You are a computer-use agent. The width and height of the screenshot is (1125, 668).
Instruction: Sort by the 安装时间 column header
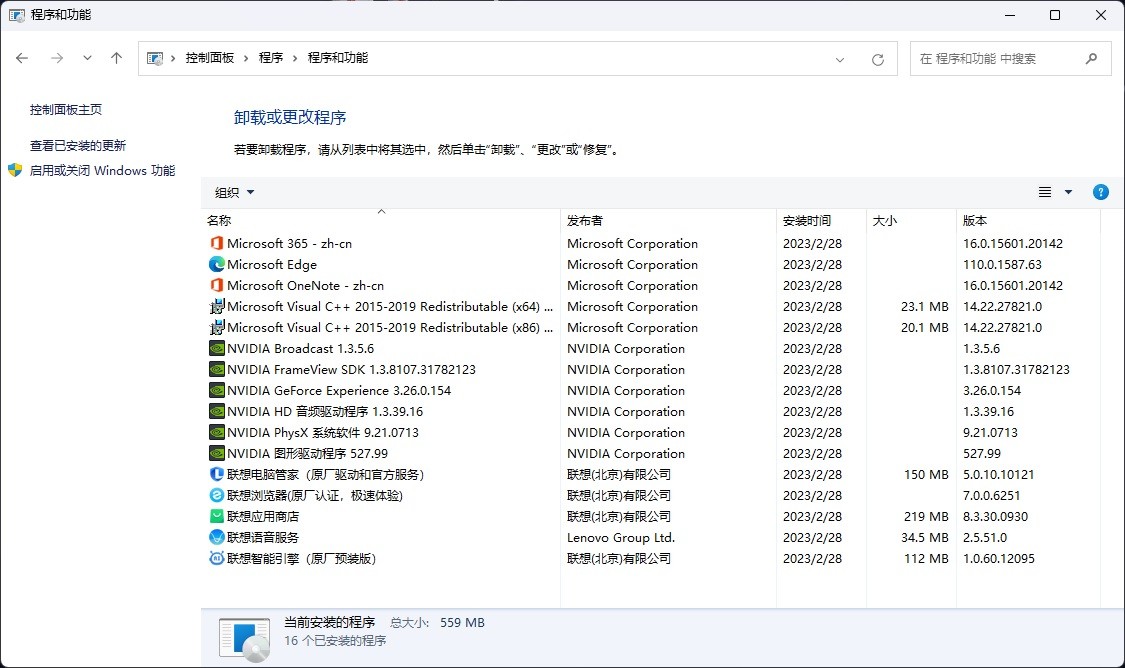coord(822,220)
